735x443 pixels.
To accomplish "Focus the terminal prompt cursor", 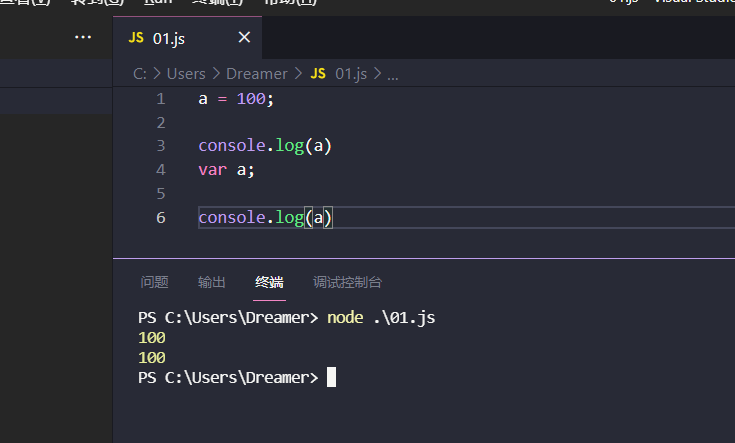I will [331, 377].
